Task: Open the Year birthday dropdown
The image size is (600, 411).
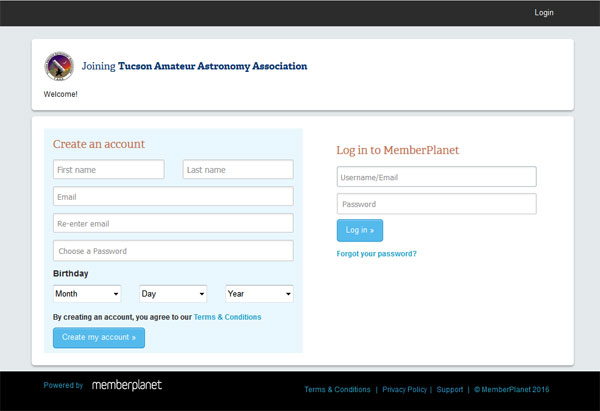Action: click(259, 294)
